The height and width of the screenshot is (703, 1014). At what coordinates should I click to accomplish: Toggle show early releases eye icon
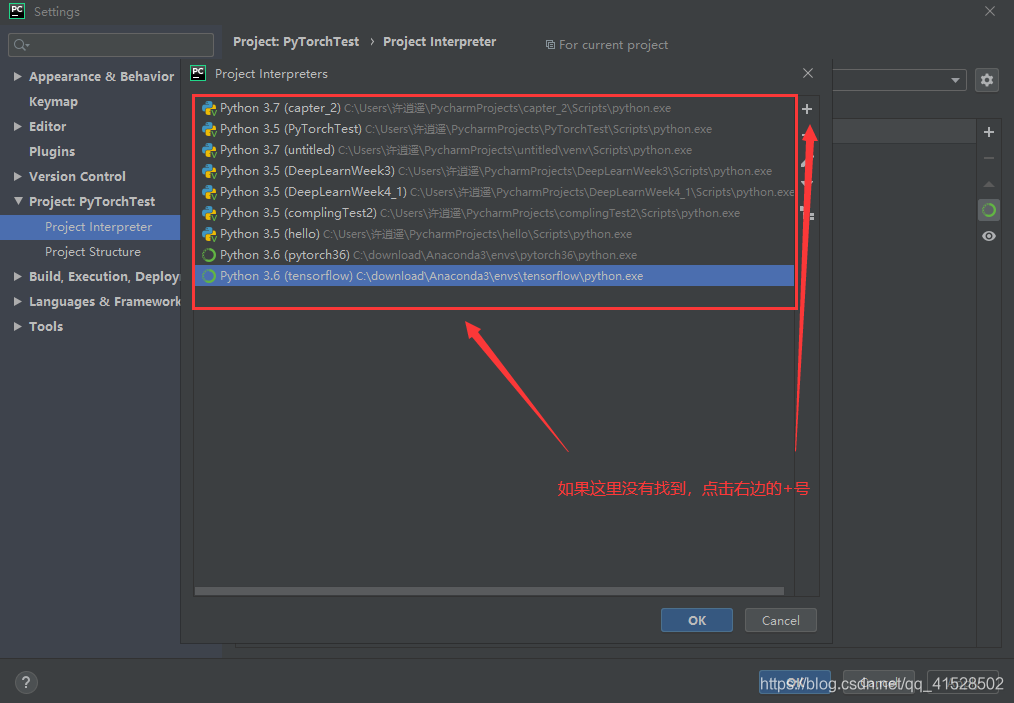(989, 236)
